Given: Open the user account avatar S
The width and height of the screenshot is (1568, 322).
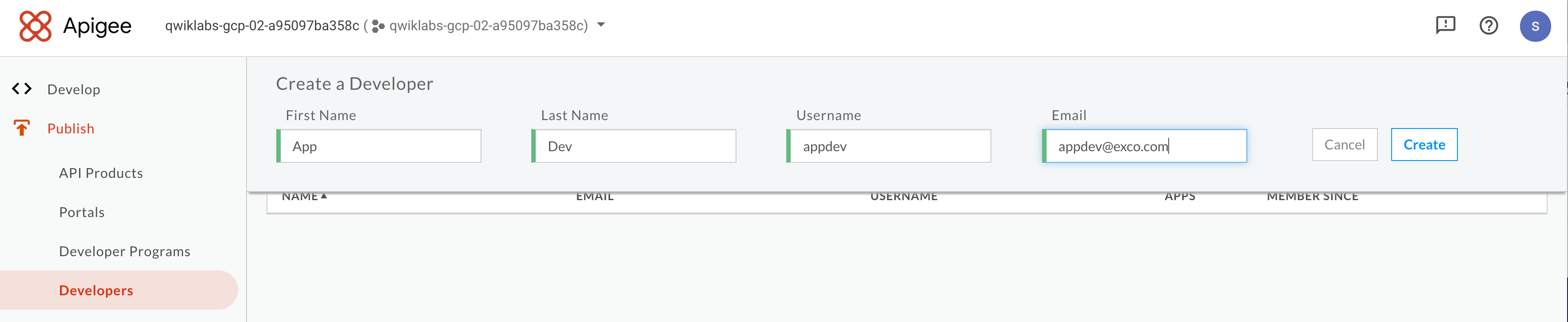Looking at the screenshot, I should pos(1535,26).
